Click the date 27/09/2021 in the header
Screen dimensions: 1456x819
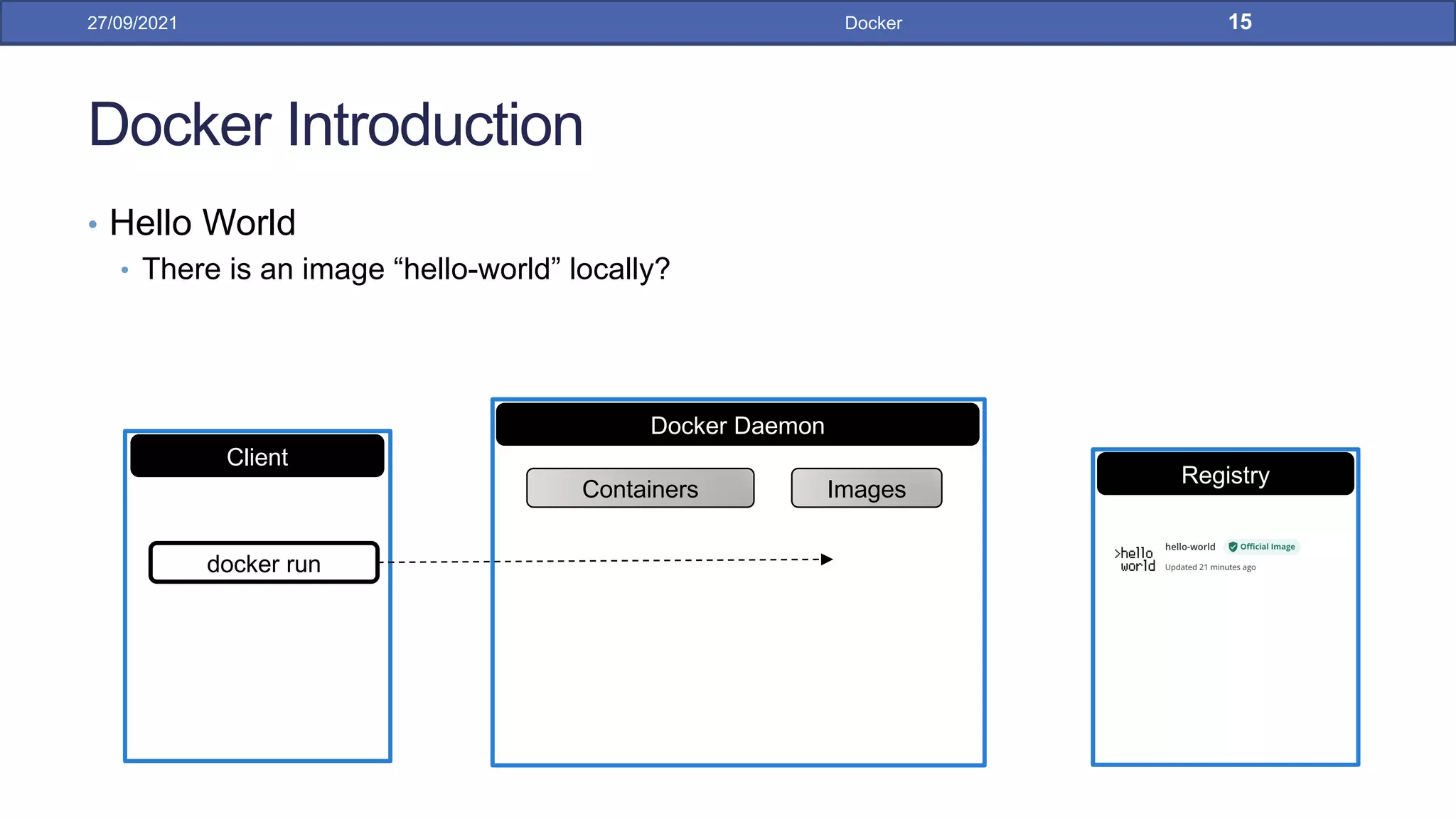[x=132, y=23]
